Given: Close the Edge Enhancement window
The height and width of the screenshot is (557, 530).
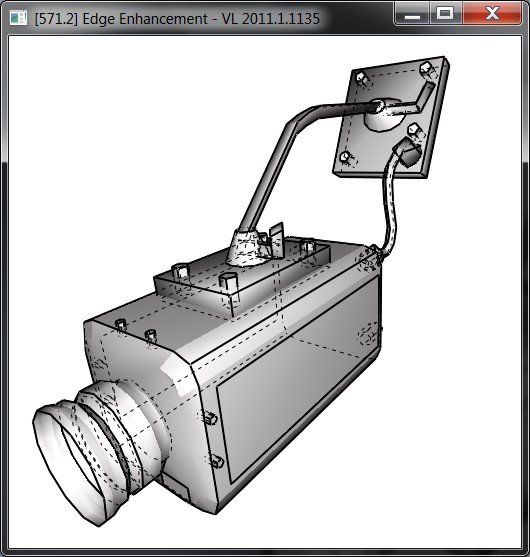Looking at the screenshot, I should pos(492,13).
